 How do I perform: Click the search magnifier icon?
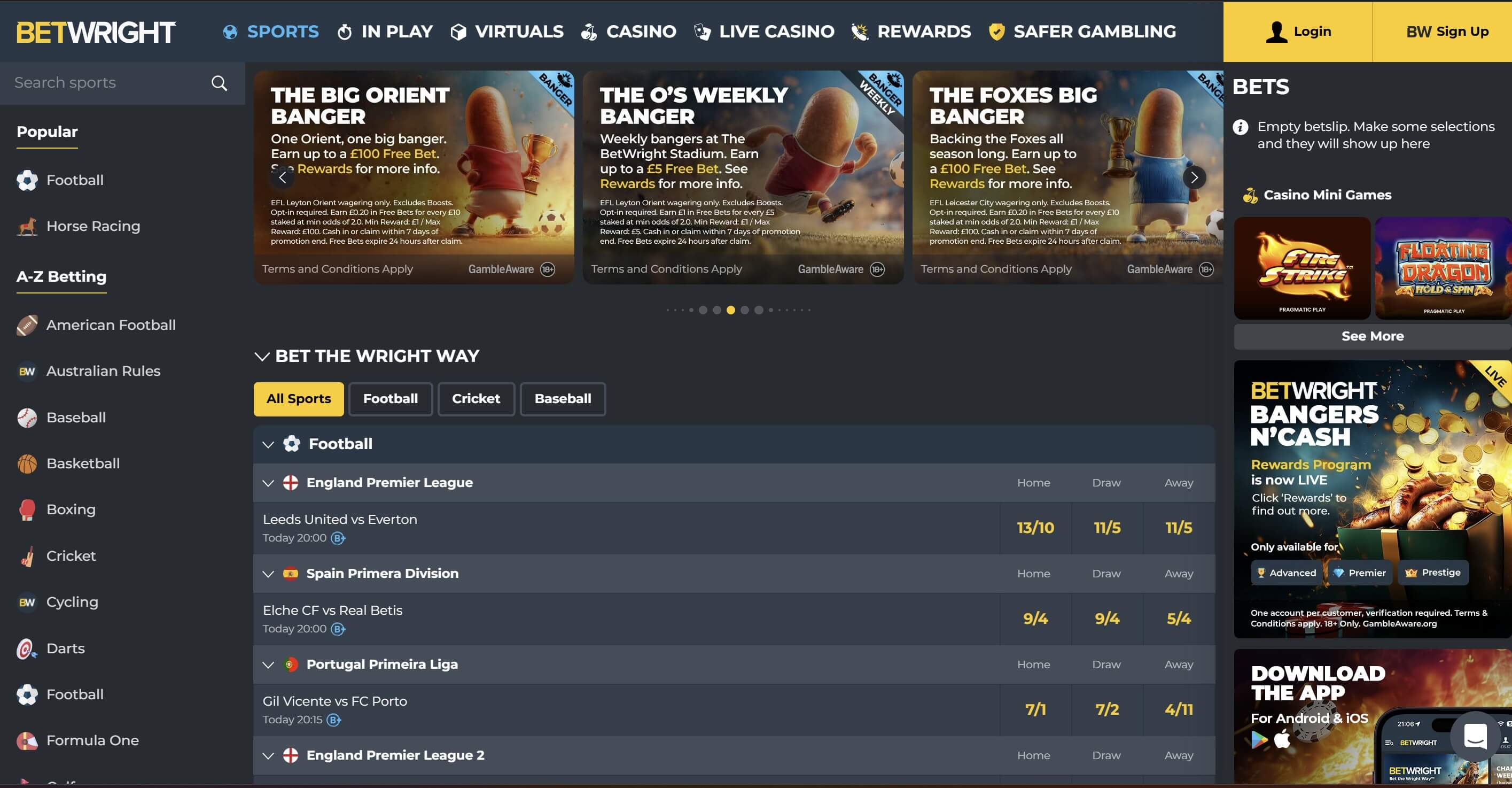(219, 83)
